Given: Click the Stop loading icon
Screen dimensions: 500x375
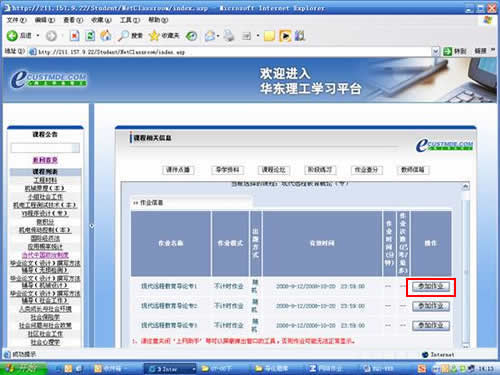Looking at the screenshot, I should click(x=74, y=35).
